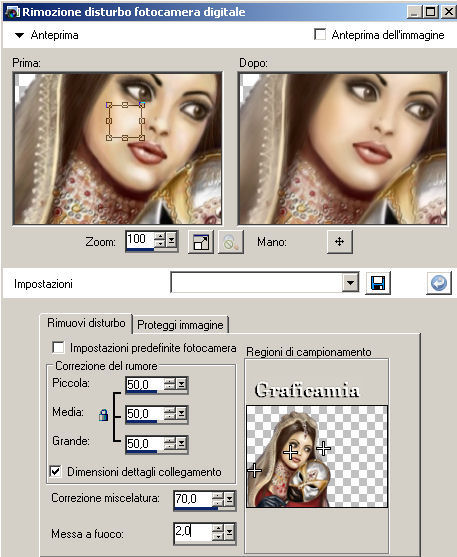457x557 pixels.
Task: Uncheck Dimensioni dettagli collegamento
Action: click(x=55, y=472)
